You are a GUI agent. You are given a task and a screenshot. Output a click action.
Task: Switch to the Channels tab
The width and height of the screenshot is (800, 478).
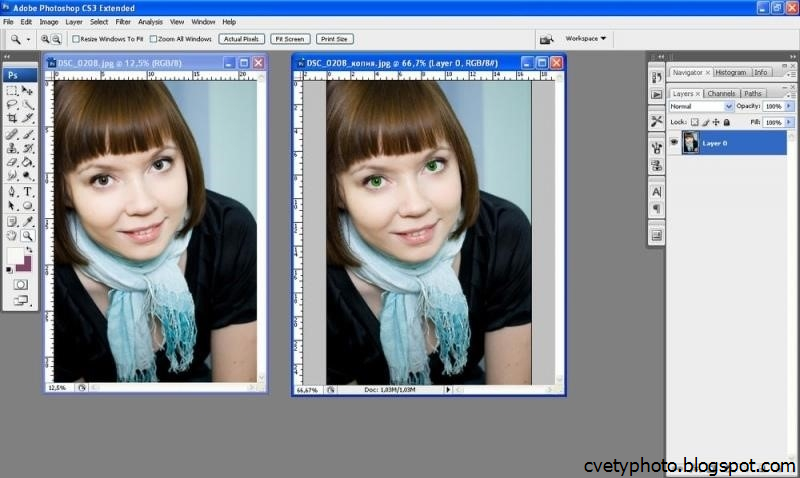point(721,94)
